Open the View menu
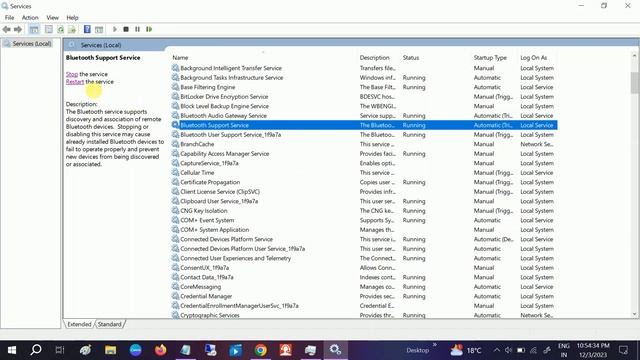This screenshot has width=640, height=360. [52, 18]
